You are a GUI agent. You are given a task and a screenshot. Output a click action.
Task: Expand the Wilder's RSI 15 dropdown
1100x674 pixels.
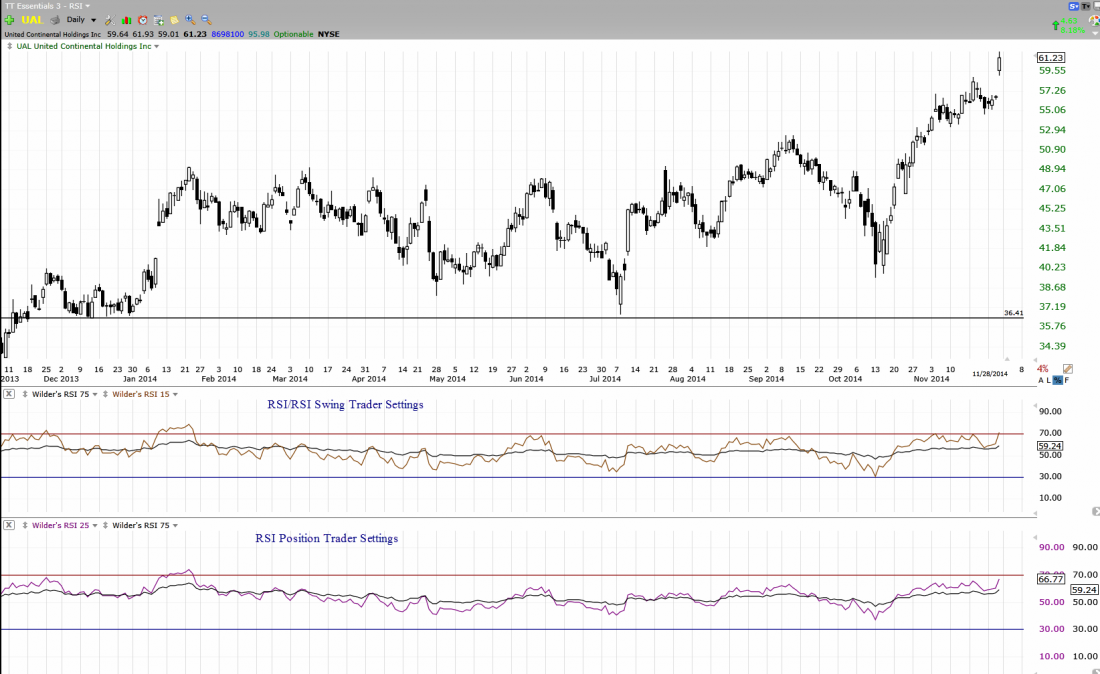(175, 394)
